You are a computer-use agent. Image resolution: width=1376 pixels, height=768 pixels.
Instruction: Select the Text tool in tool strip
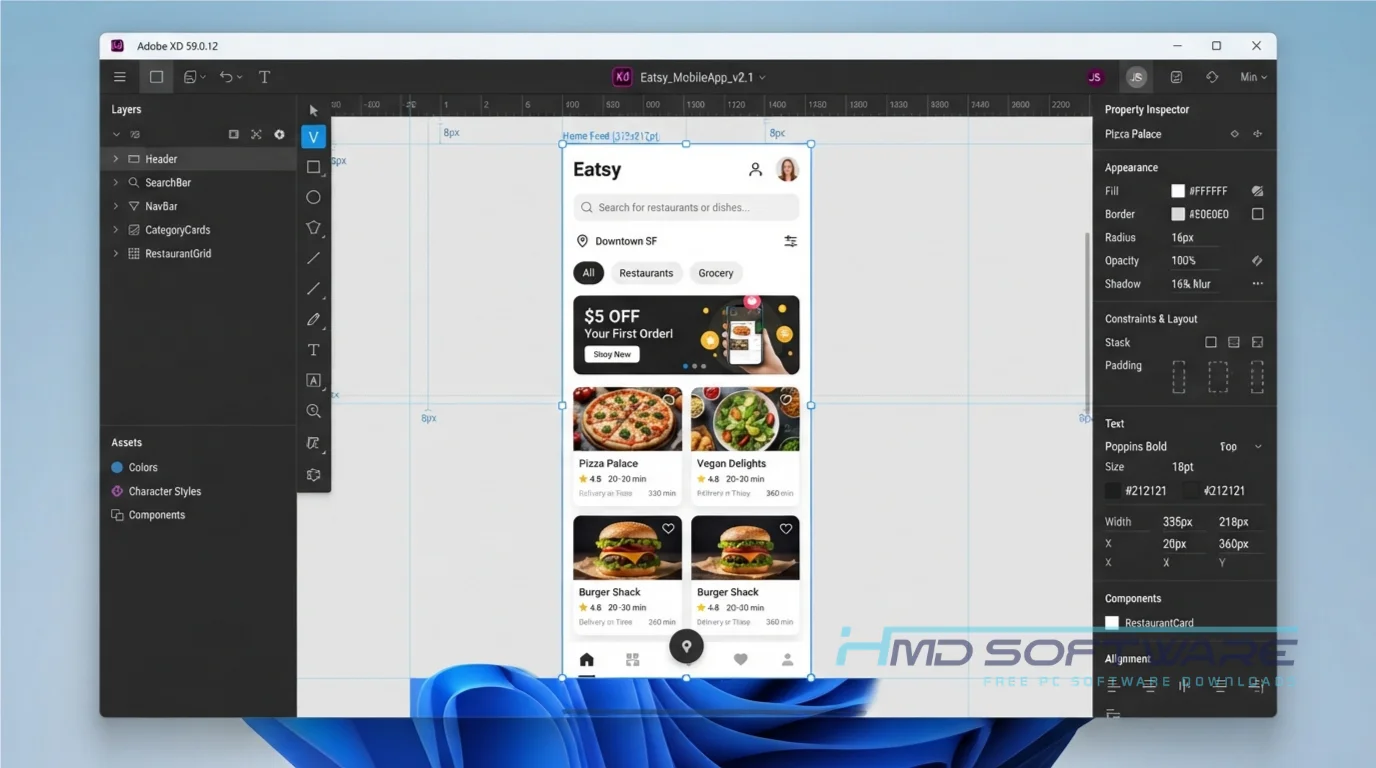(x=313, y=350)
